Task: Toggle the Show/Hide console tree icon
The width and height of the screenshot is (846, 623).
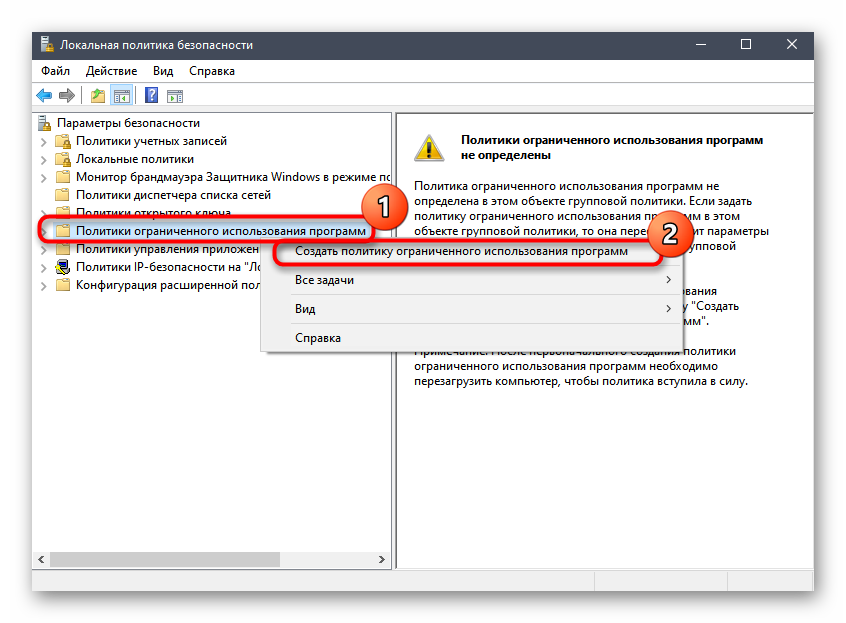Action: pos(121,96)
